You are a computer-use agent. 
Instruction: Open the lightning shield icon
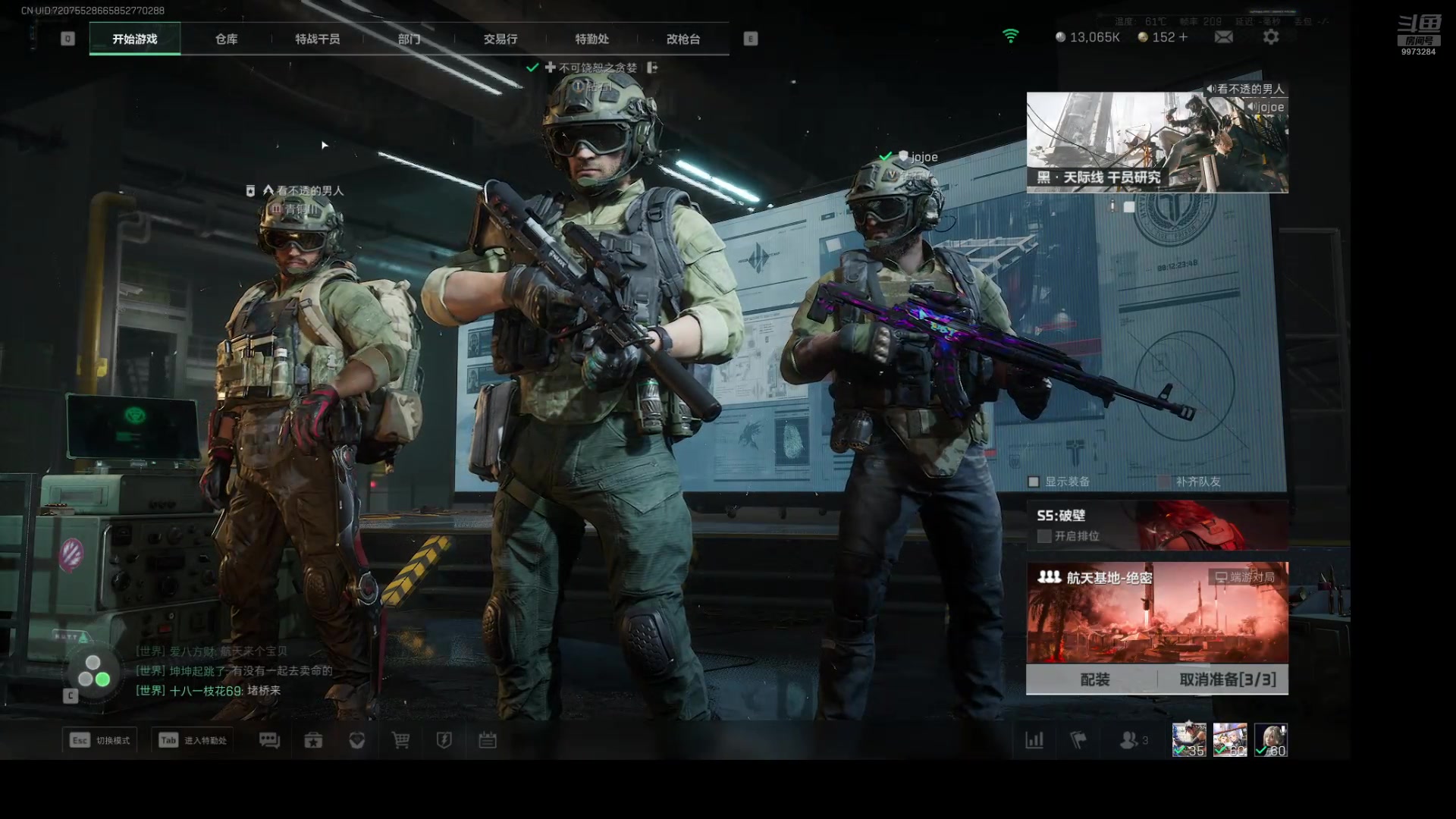coord(444,740)
